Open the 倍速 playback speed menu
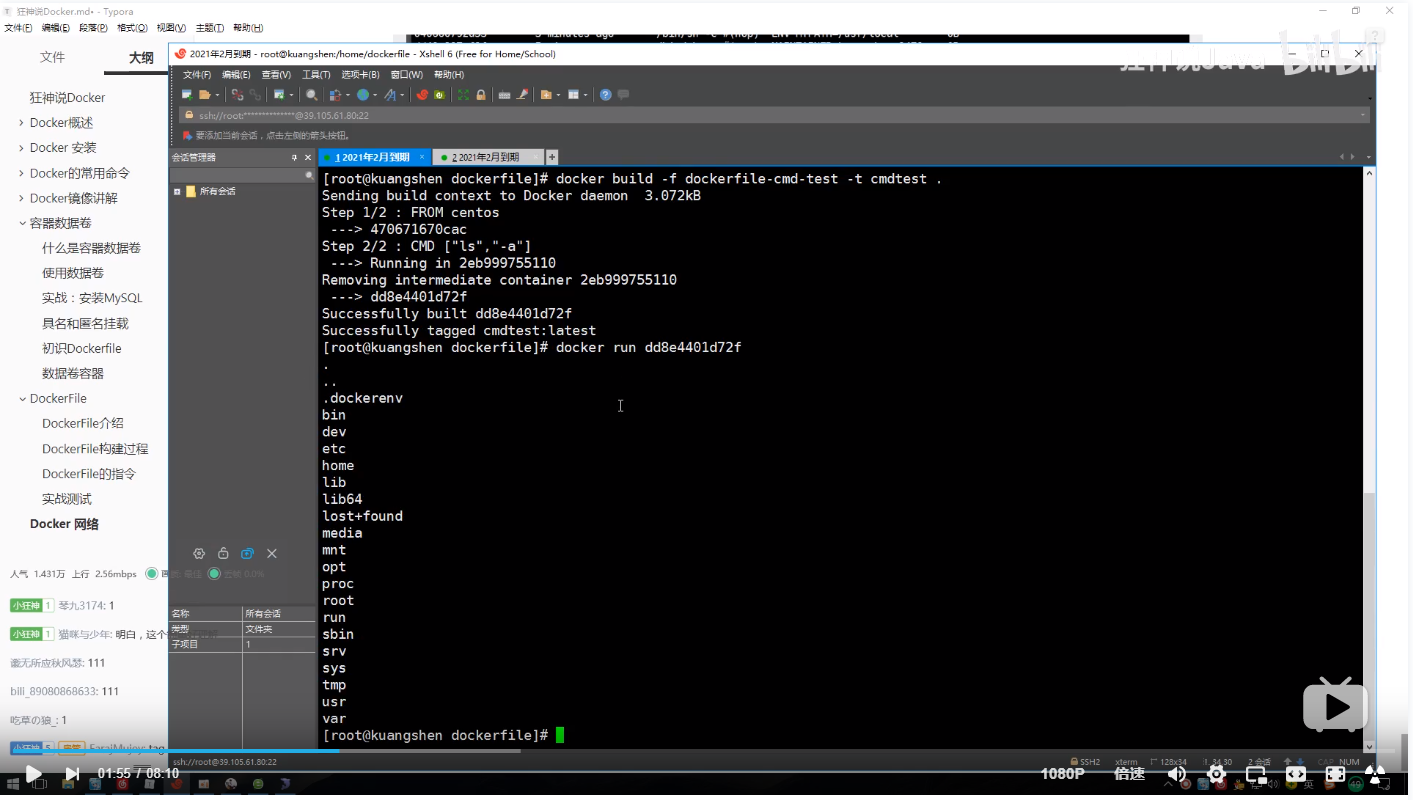Image resolution: width=1413 pixels, height=800 pixels. click(1129, 774)
